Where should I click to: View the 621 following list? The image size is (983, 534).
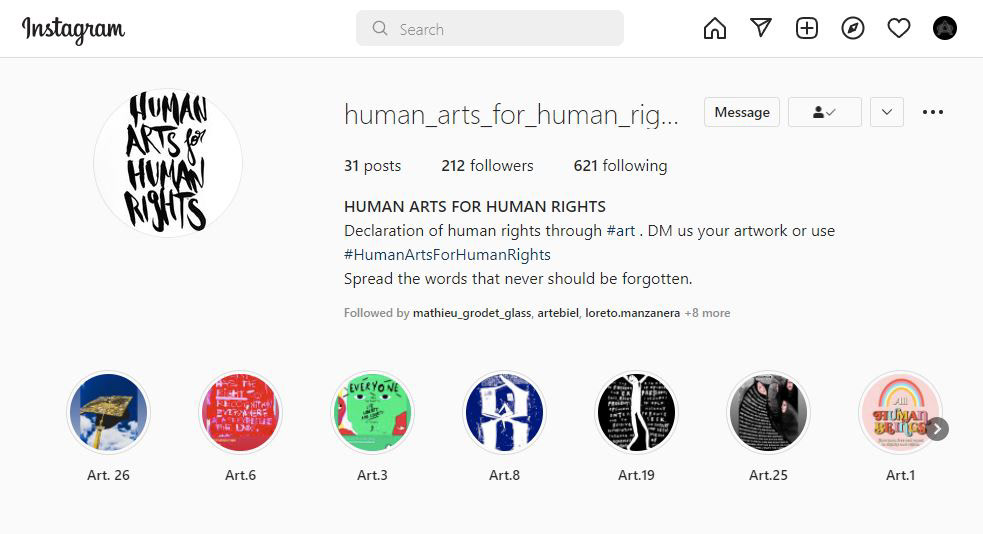pyautogui.click(x=620, y=166)
